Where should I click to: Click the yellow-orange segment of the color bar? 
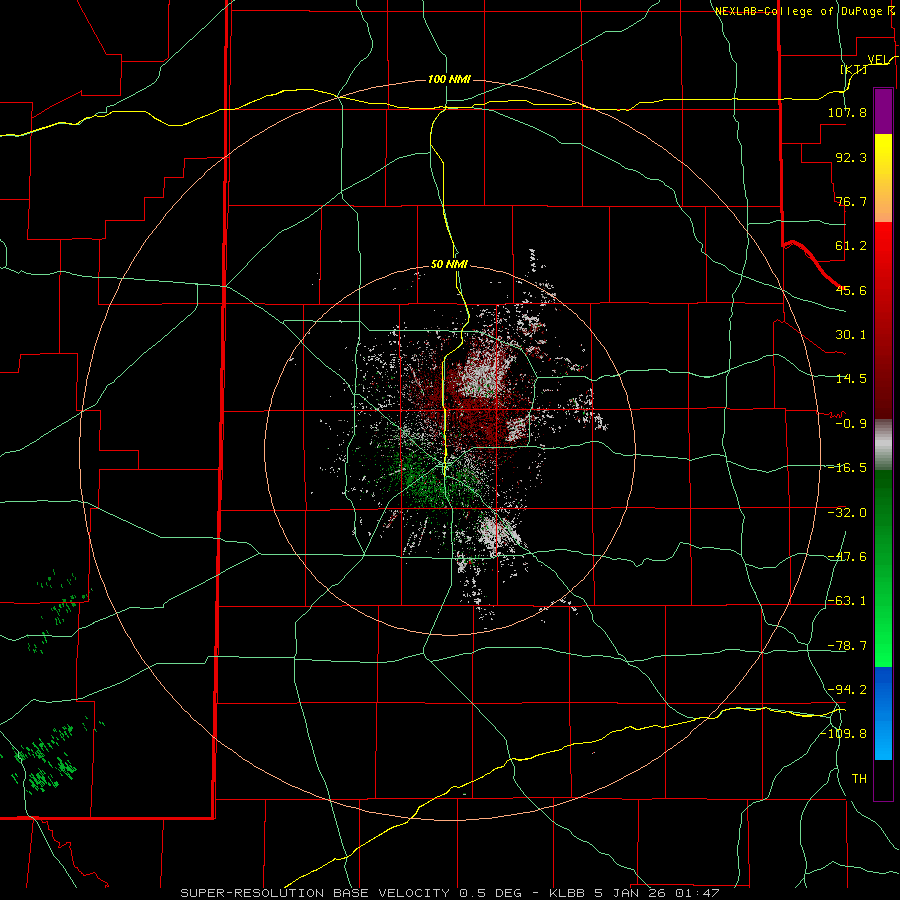tap(883, 178)
